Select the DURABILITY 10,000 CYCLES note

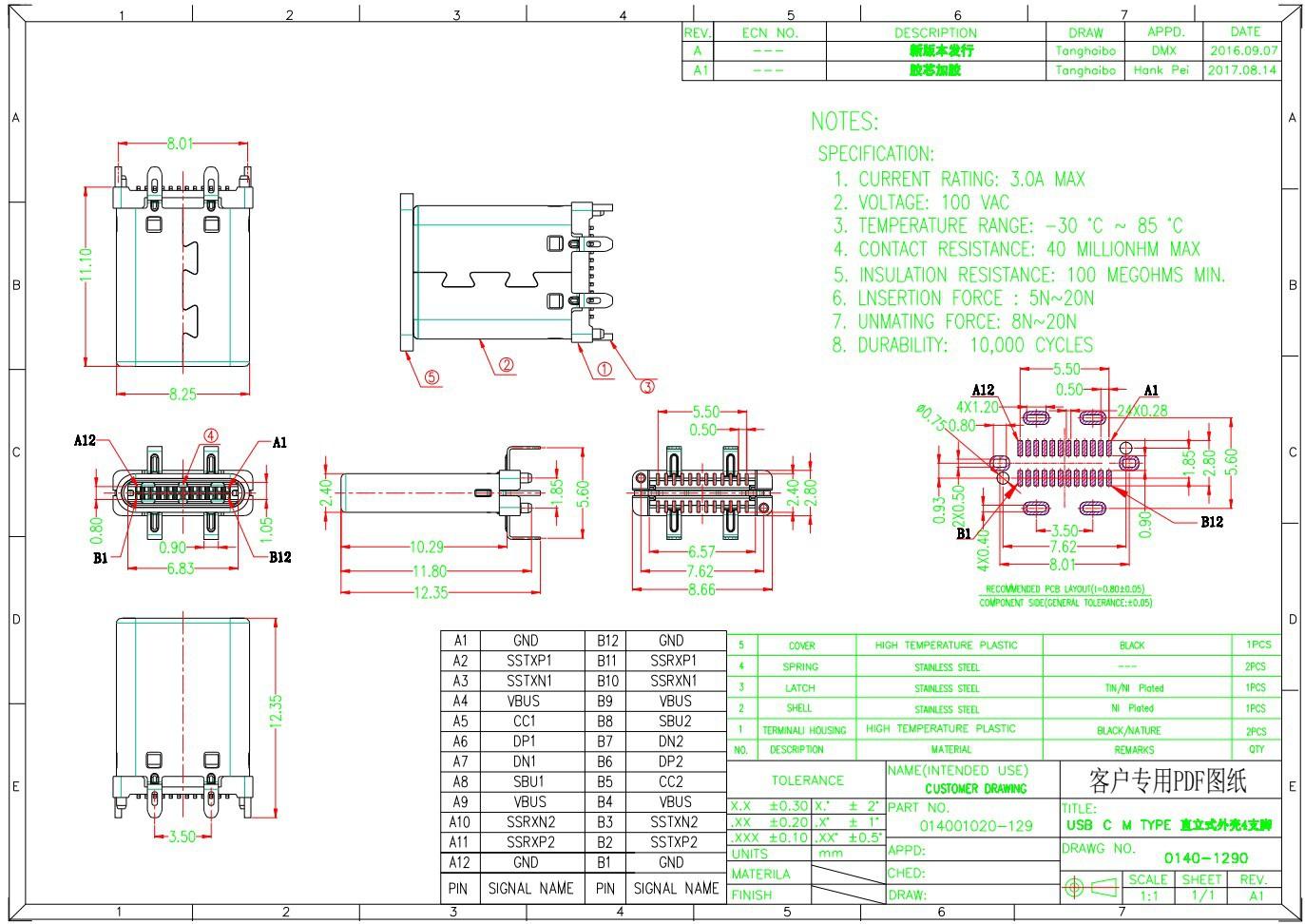(962, 345)
